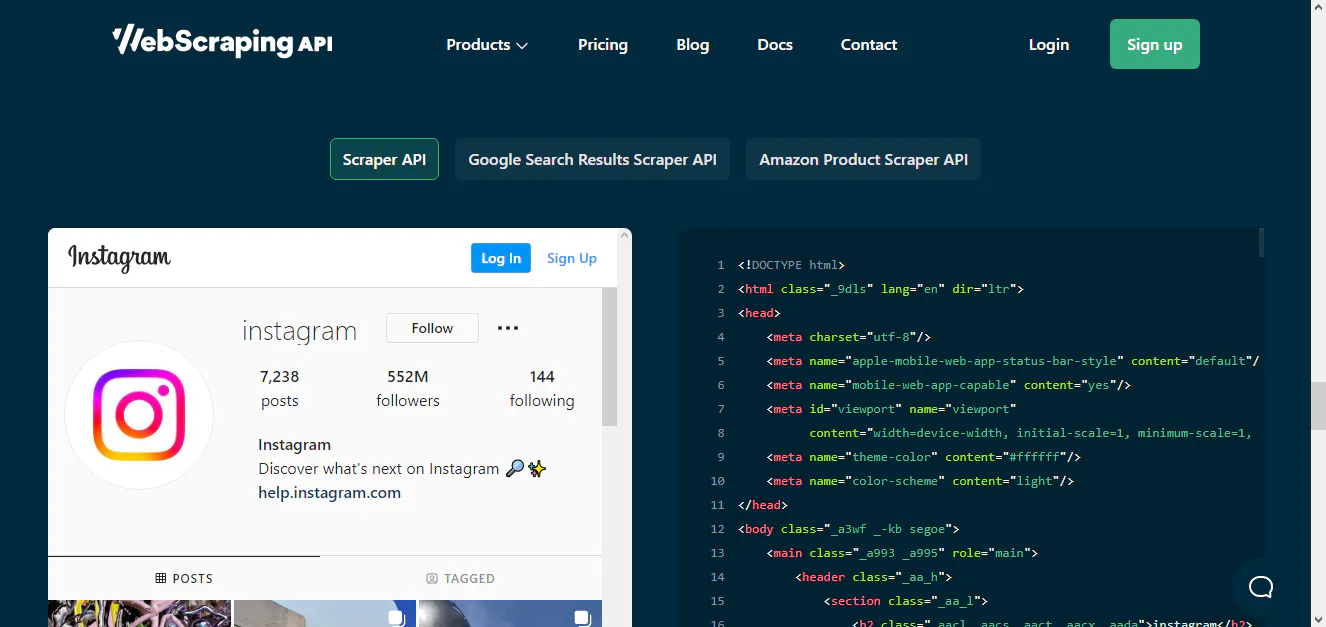Click the blue Log In button

(x=500, y=257)
